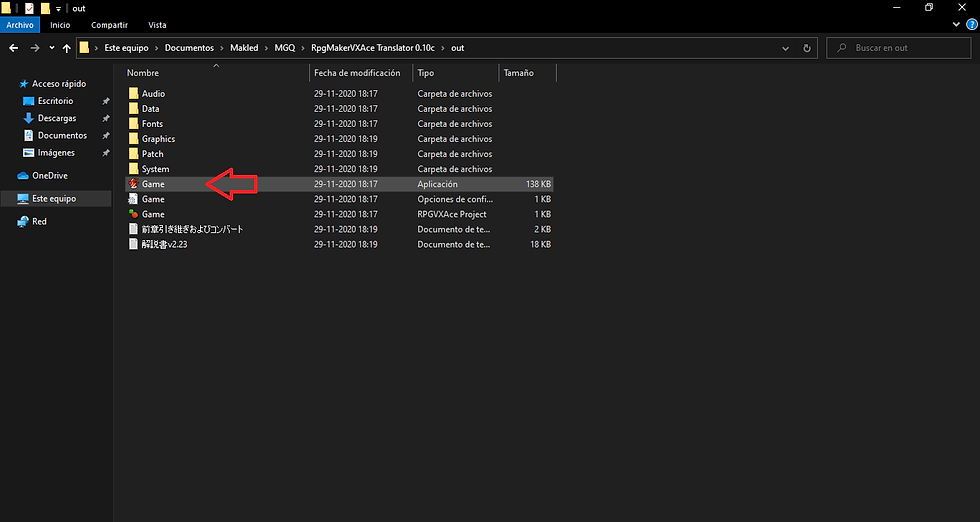Screen dimensions: 980x522
Task: Click the new folder icon in title bar
Action: [x=45, y=8]
